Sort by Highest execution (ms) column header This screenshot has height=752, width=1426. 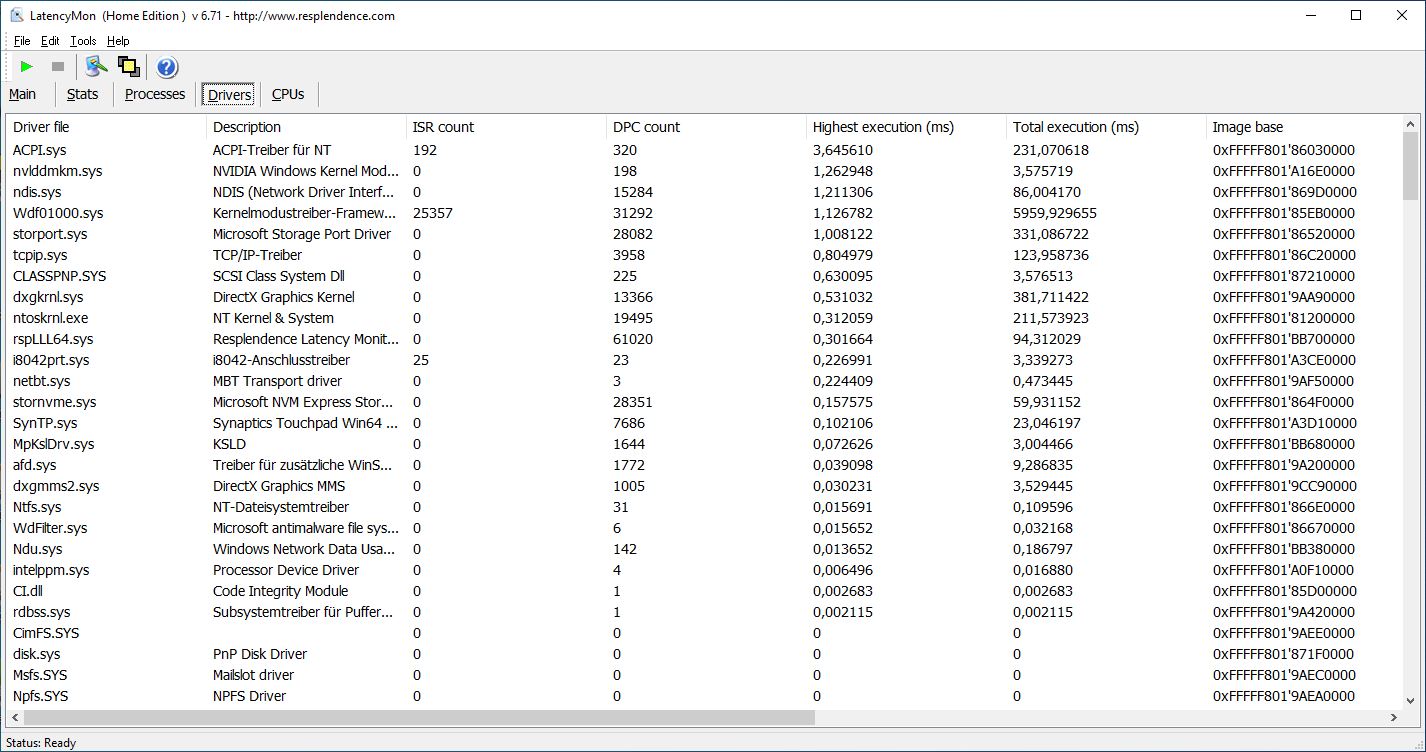coord(906,127)
